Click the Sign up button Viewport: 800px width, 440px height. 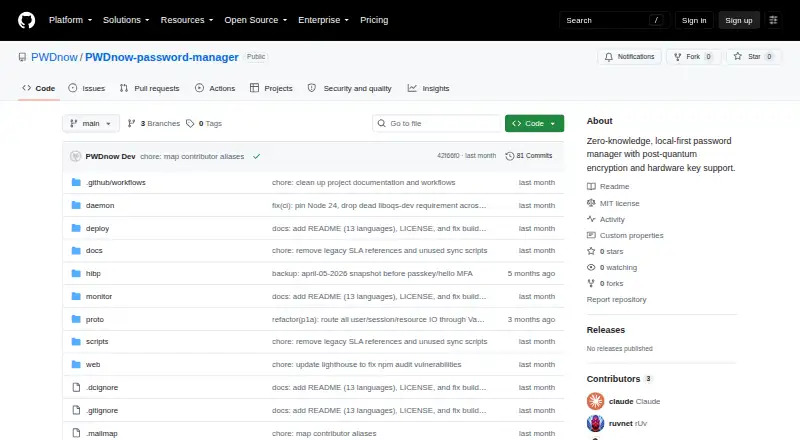coord(739,20)
